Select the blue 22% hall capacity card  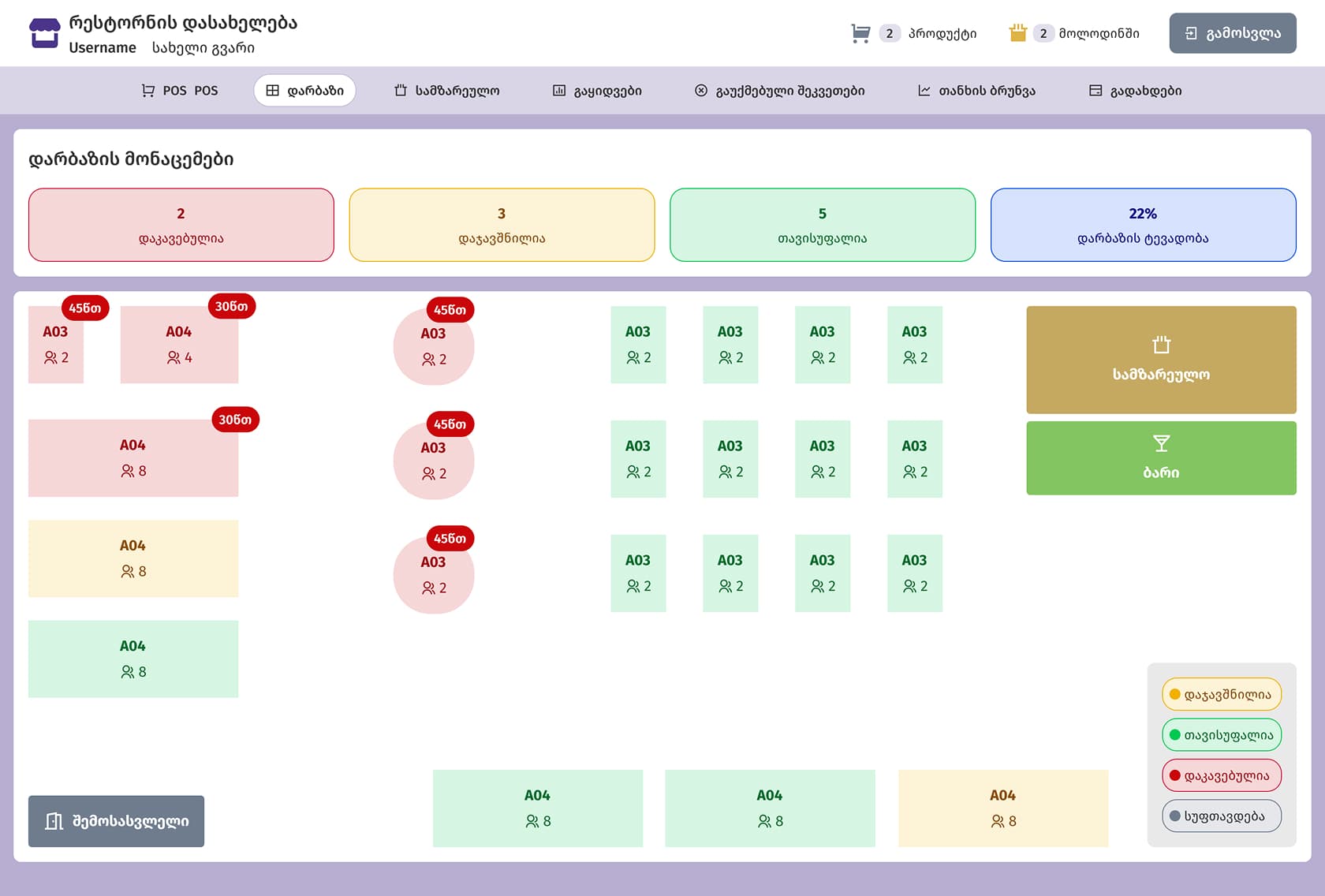click(1143, 225)
